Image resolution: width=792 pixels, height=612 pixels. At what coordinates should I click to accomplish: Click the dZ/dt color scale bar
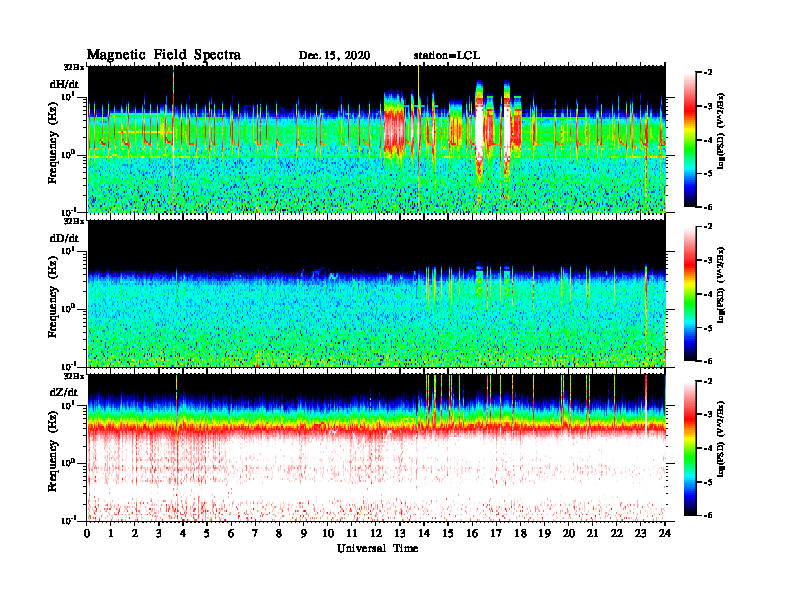point(690,448)
